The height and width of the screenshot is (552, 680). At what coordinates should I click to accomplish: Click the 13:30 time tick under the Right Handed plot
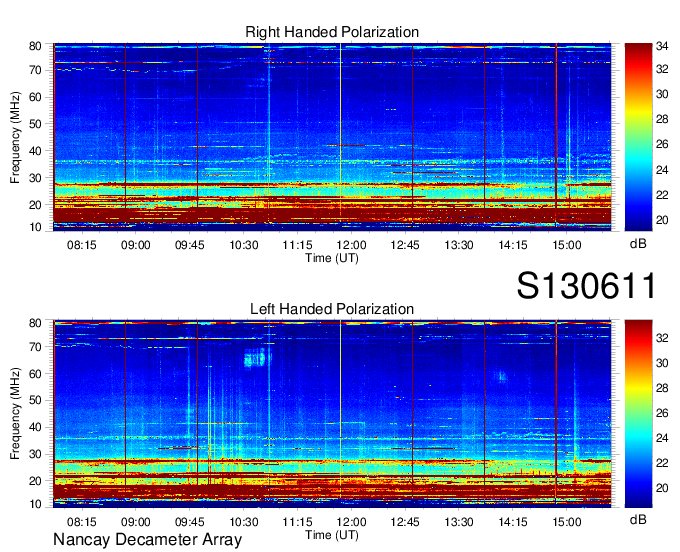459,245
